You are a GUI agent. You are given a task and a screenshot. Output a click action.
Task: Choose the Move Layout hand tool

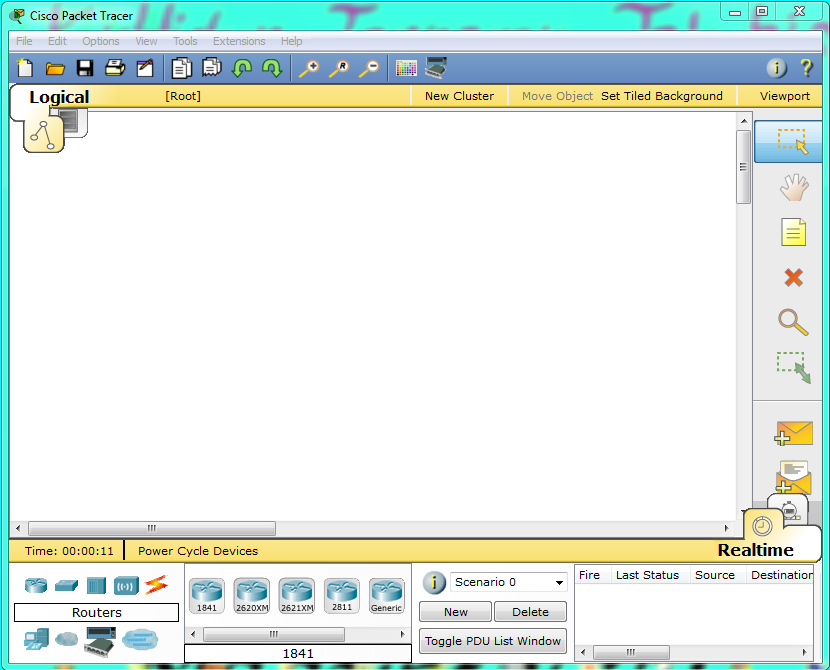[x=794, y=187]
